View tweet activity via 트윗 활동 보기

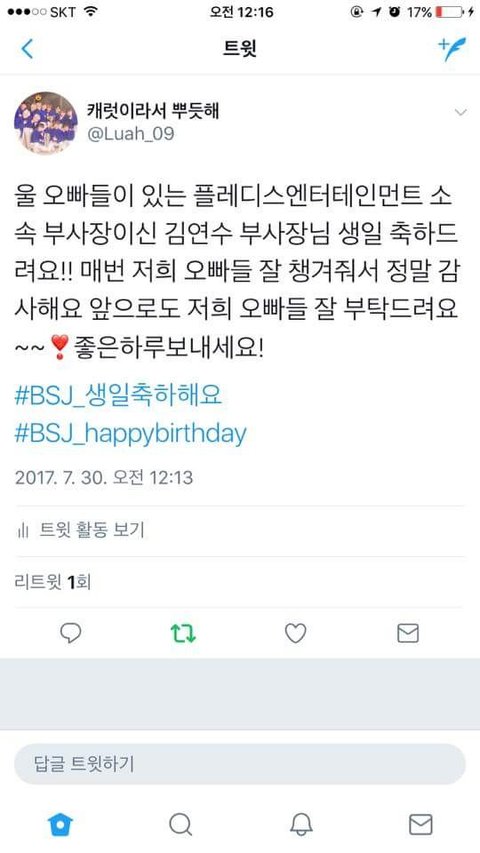(82, 530)
